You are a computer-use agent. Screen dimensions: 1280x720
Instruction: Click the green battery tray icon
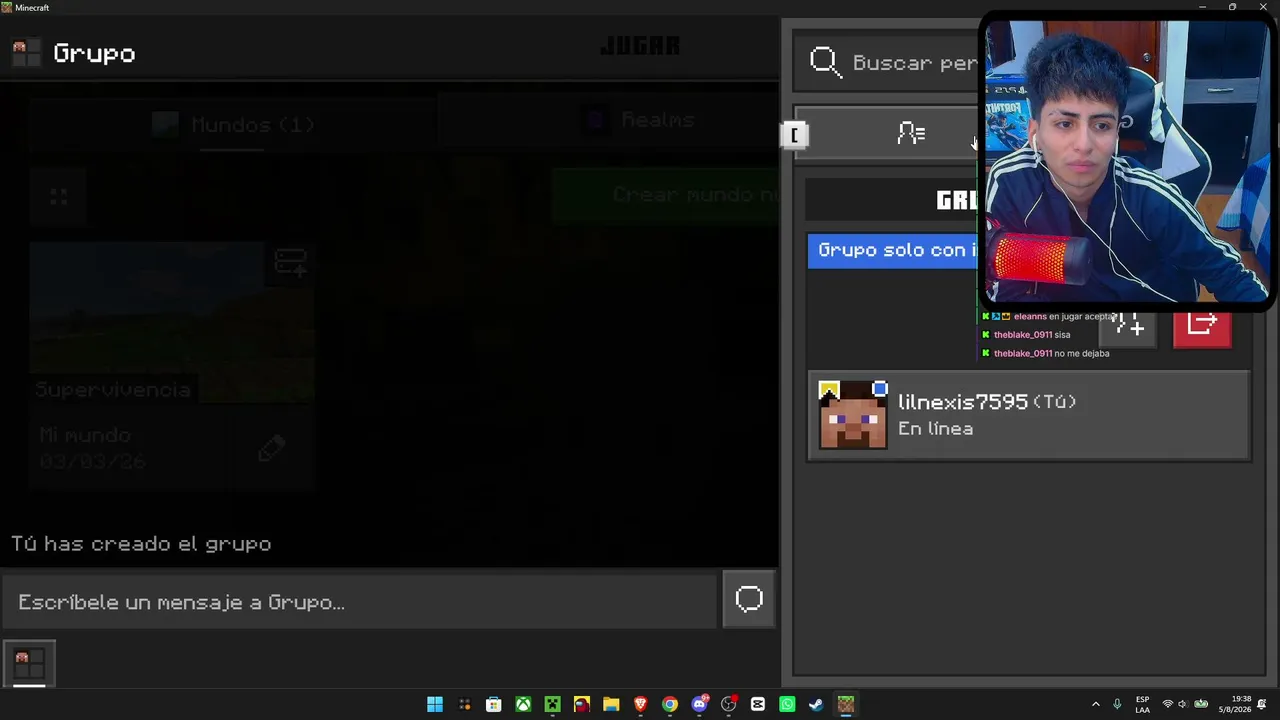tap(1201, 705)
